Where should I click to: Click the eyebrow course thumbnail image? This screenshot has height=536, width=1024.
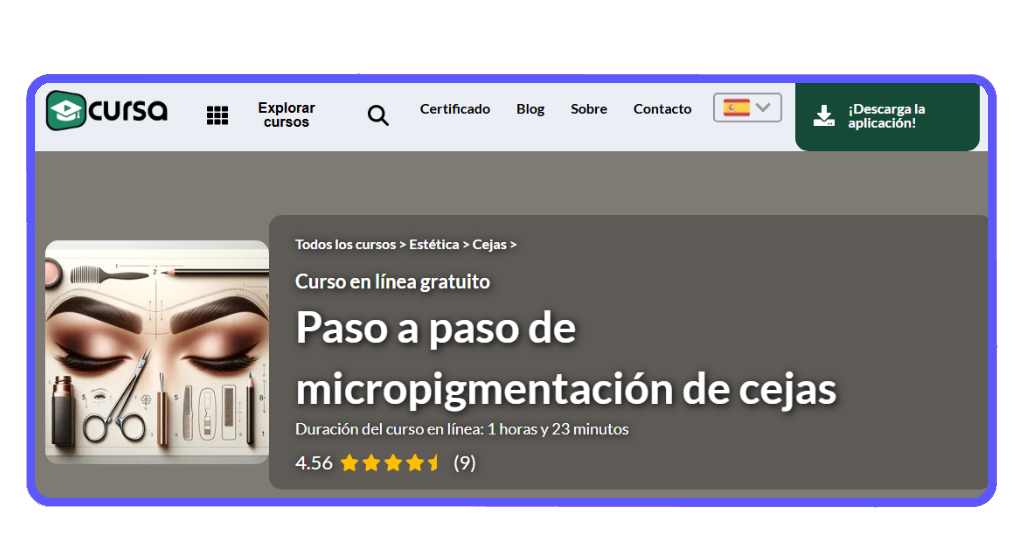[157, 352]
